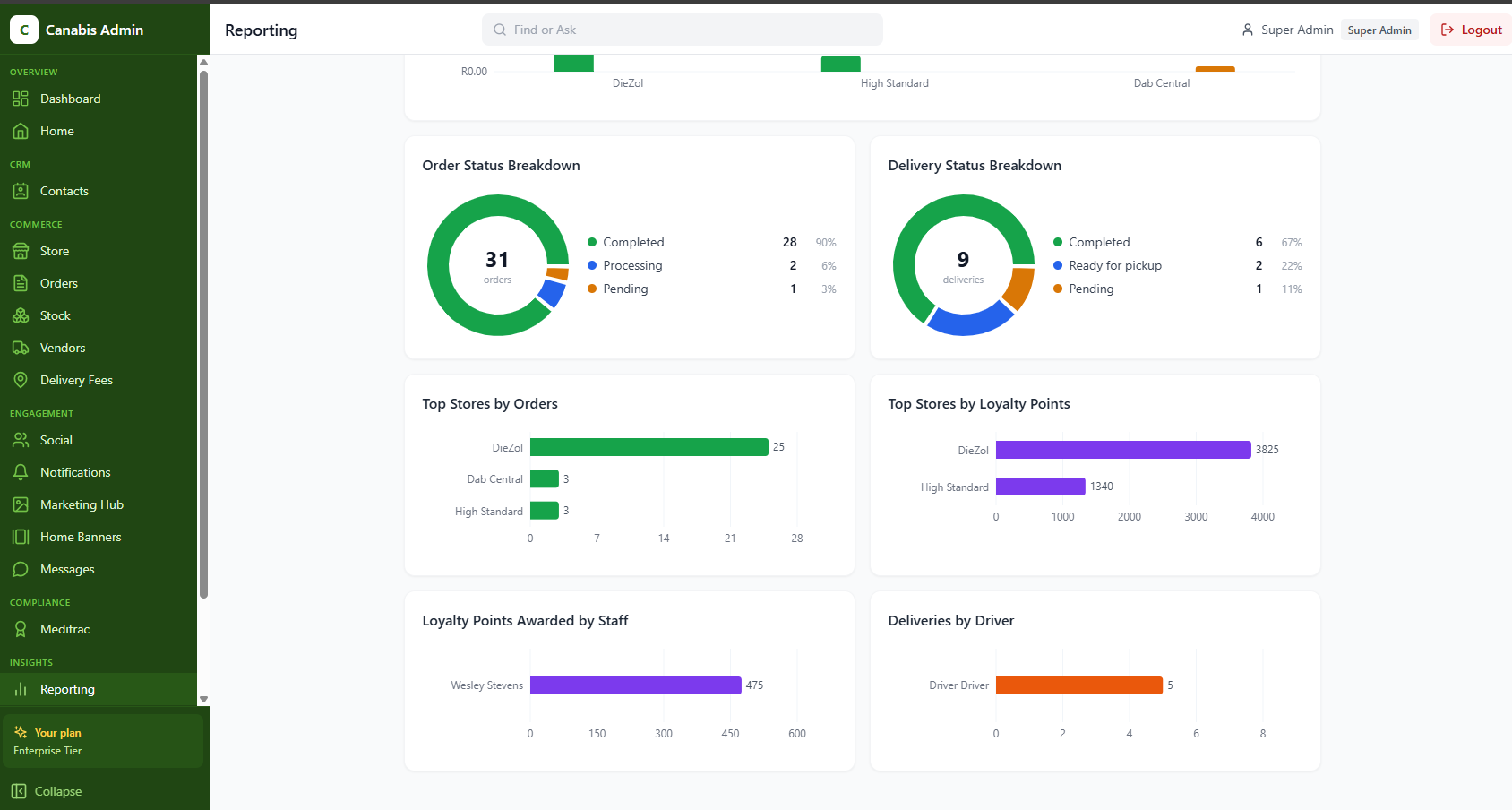
Task: Select the Reporting menu item label
Action: (67, 689)
